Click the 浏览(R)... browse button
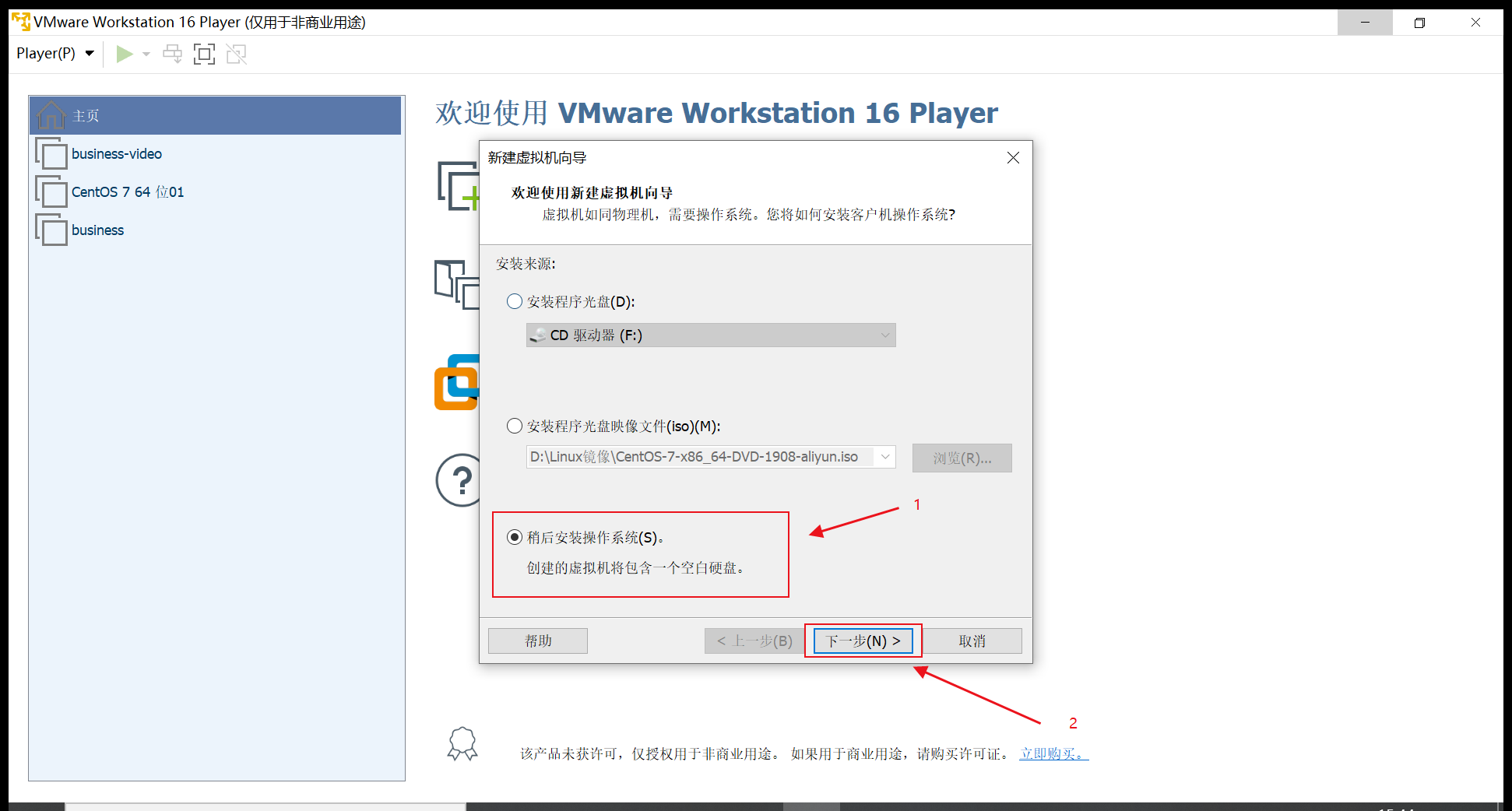The height and width of the screenshot is (811, 1512). coord(962,458)
